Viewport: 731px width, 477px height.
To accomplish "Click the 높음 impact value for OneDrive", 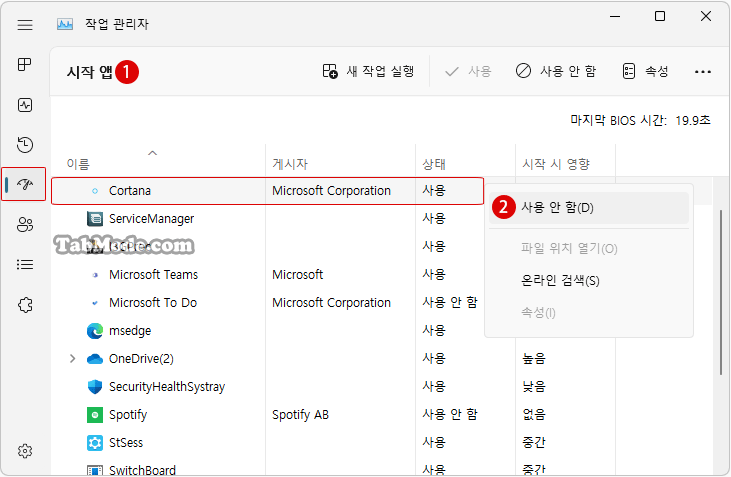I will click(534, 358).
